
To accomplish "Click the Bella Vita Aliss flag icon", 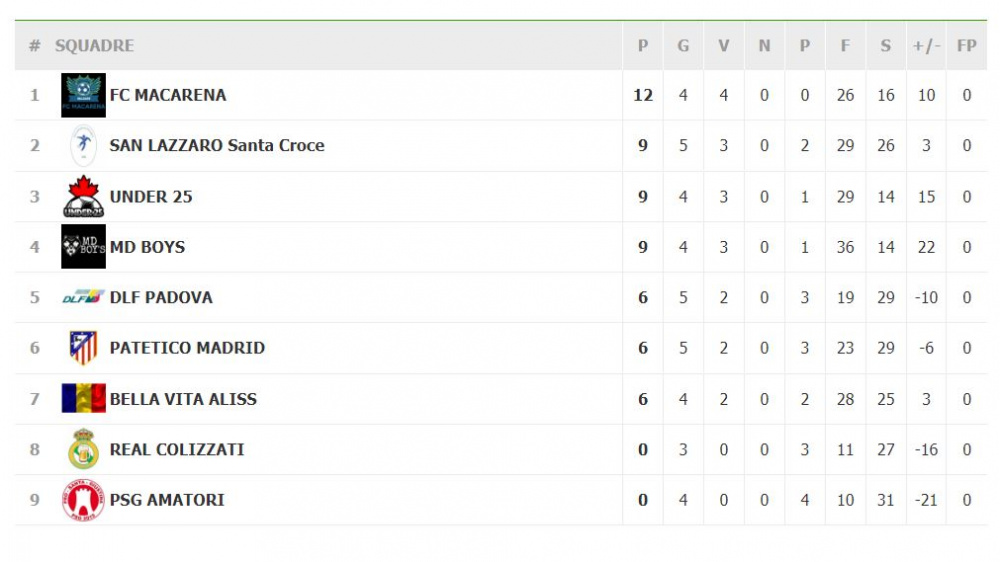I will point(84,398).
